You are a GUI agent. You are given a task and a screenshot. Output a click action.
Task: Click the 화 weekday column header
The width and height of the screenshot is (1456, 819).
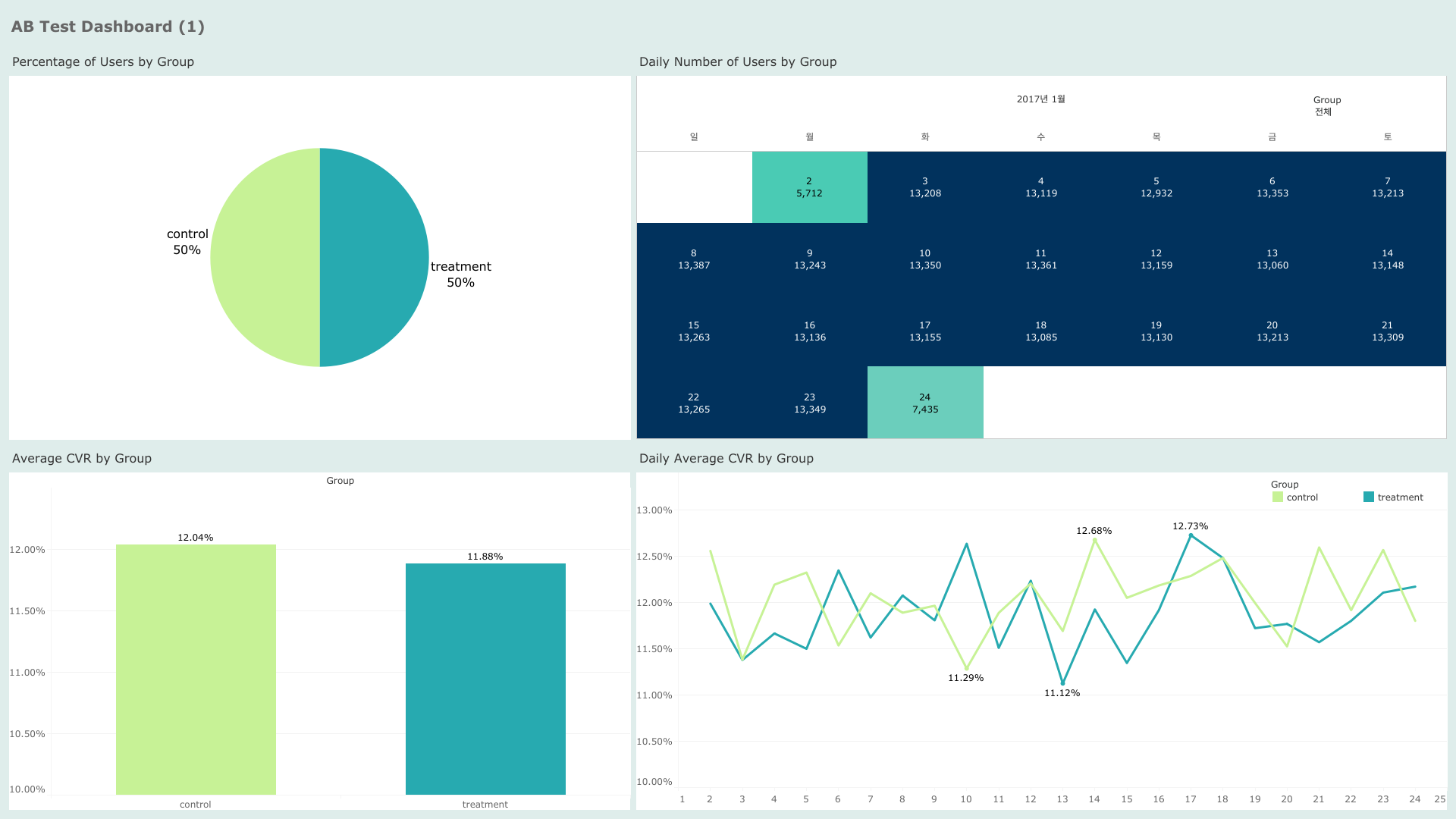tap(925, 136)
